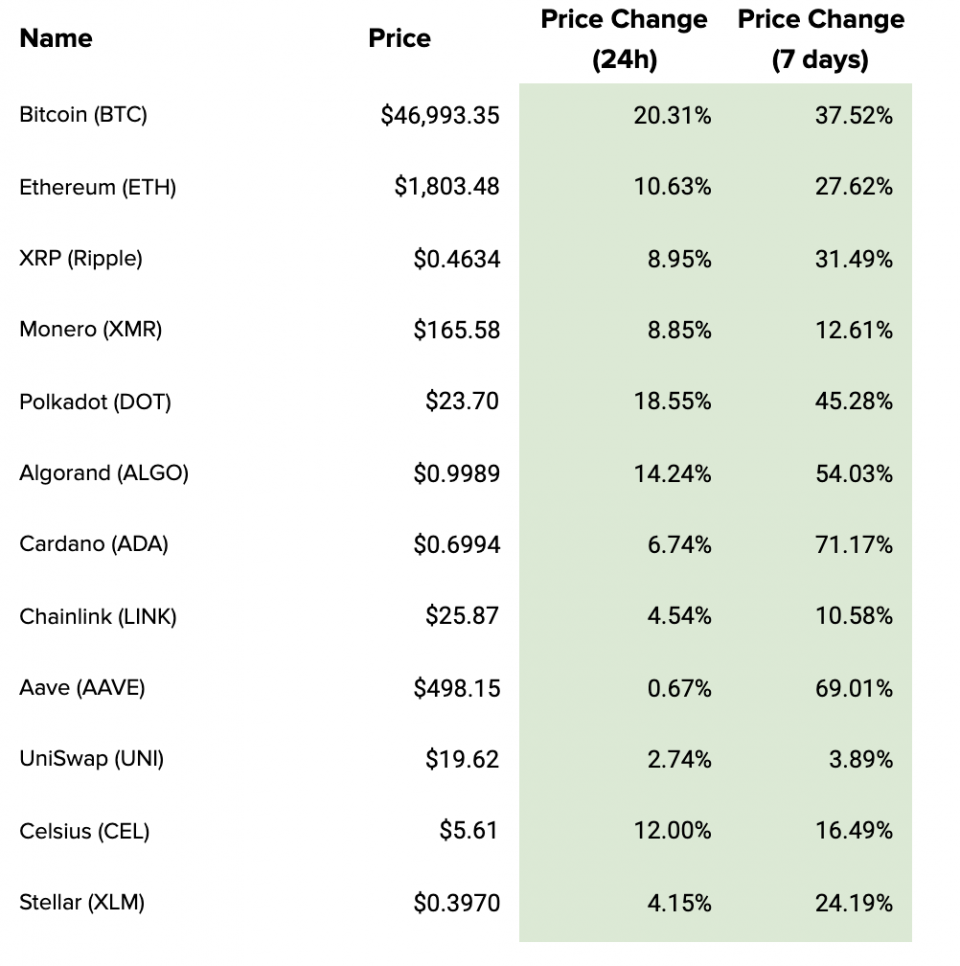
Task: Select the Price Change (7 days) header
Action: tap(820, 40)
